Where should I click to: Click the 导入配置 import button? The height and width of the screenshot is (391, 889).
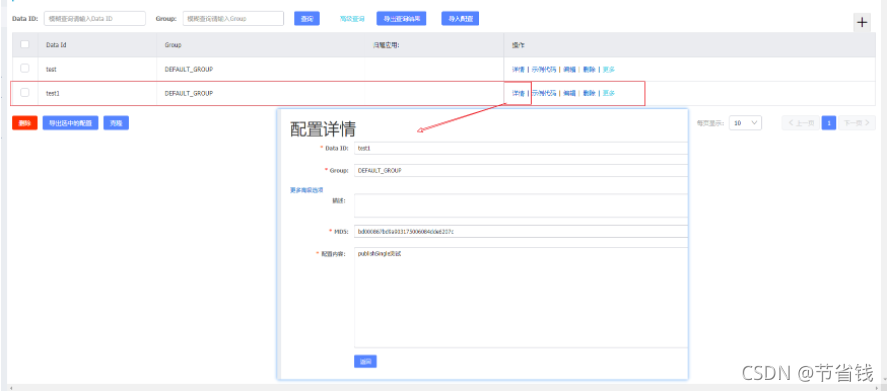(x=460, y=19)
